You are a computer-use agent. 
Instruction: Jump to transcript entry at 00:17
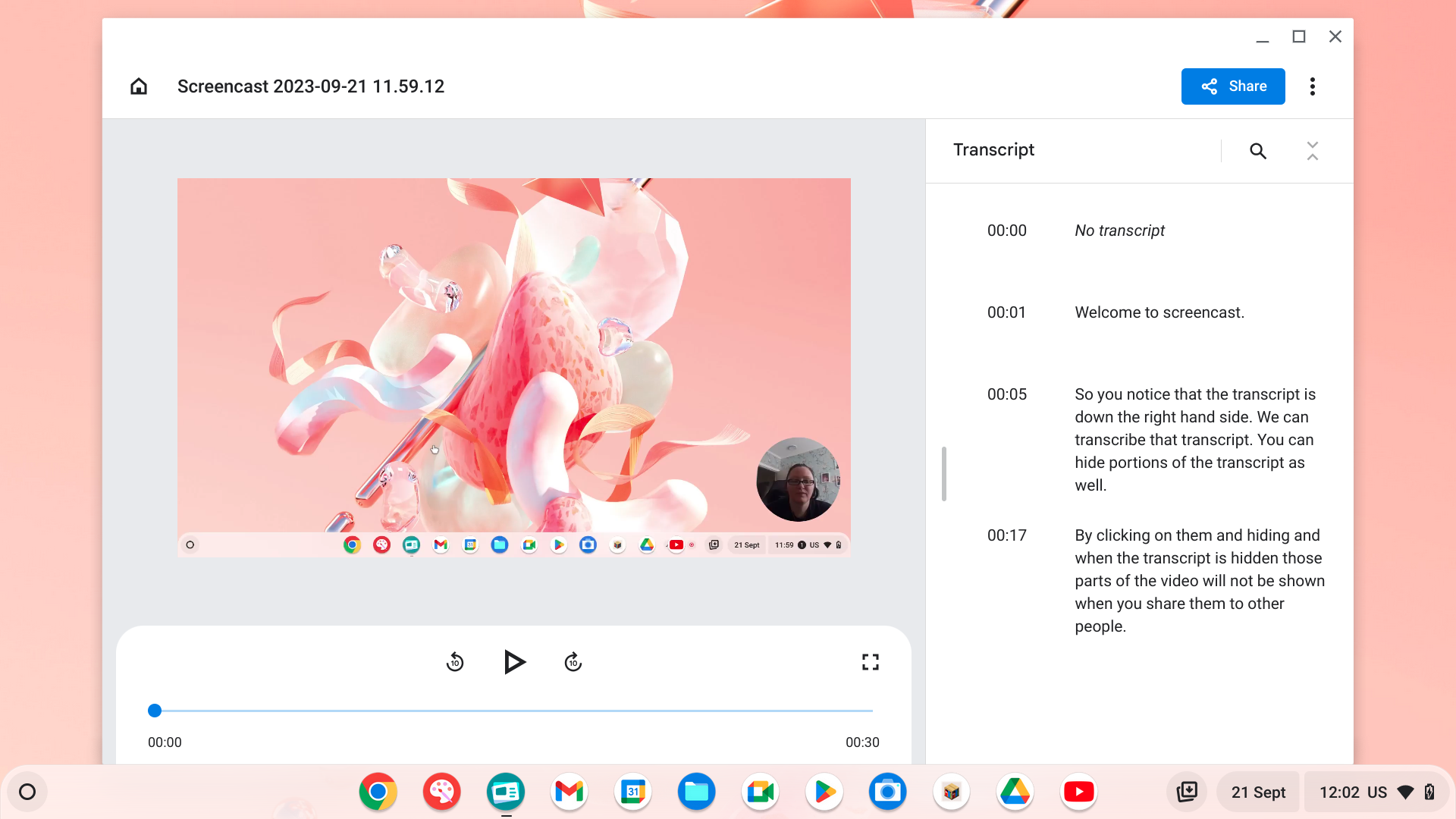tap(1006, 535)
